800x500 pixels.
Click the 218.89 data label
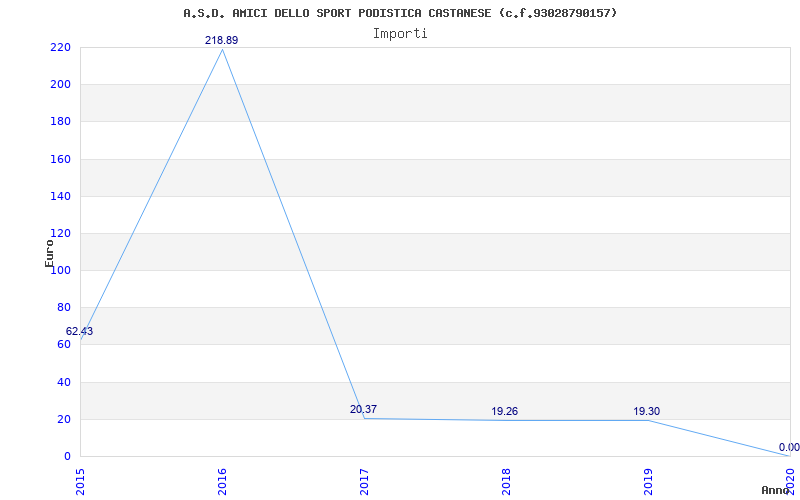[x=221, y=40]
